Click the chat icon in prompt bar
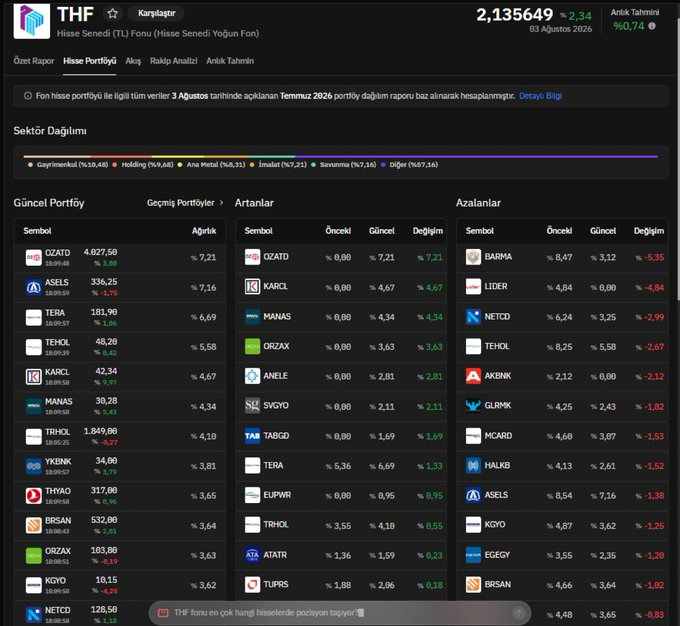Screen dimensions: 680x626 tap(163, 613)
